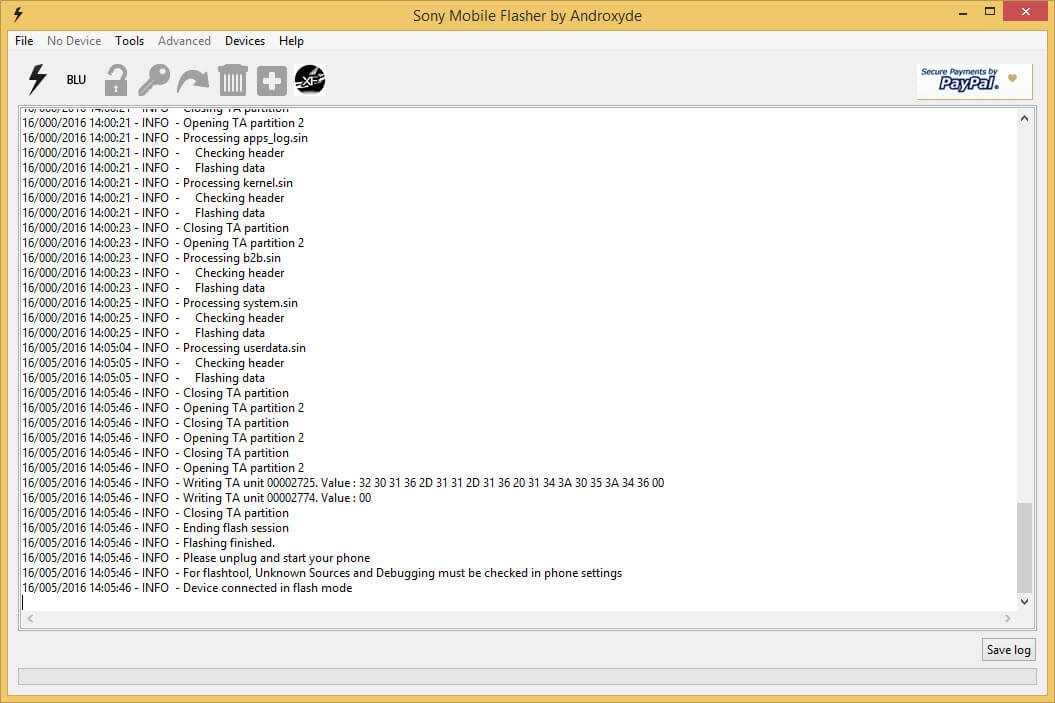Click the BLU bootloader unlock button

pyautogui.click(x=76, y=80)
